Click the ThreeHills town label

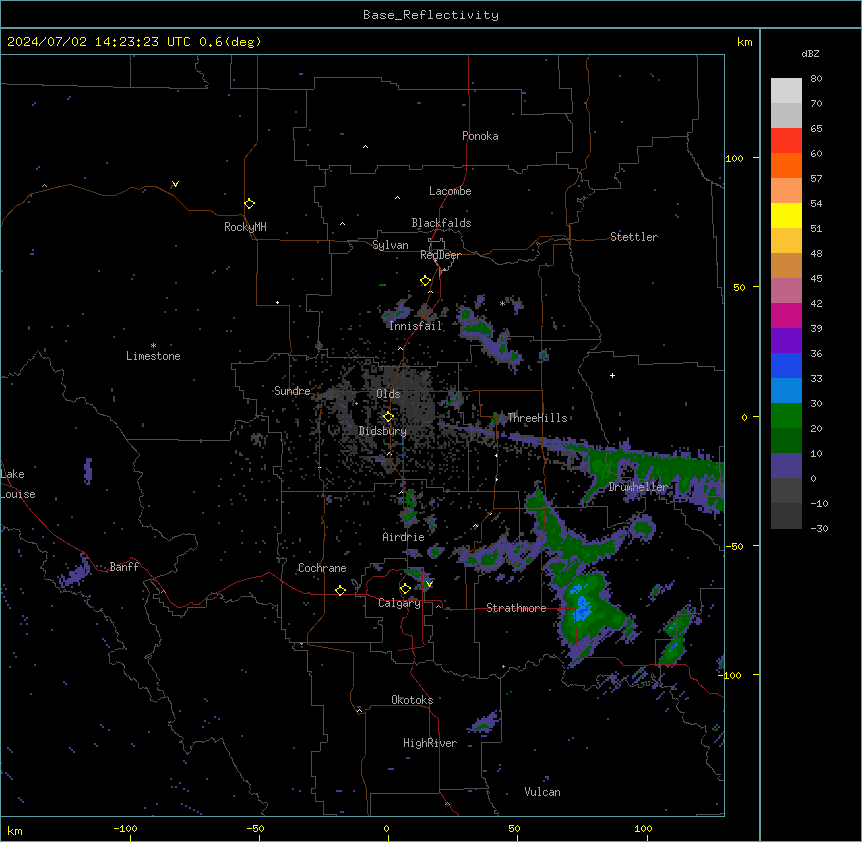(x=537, y=418)
